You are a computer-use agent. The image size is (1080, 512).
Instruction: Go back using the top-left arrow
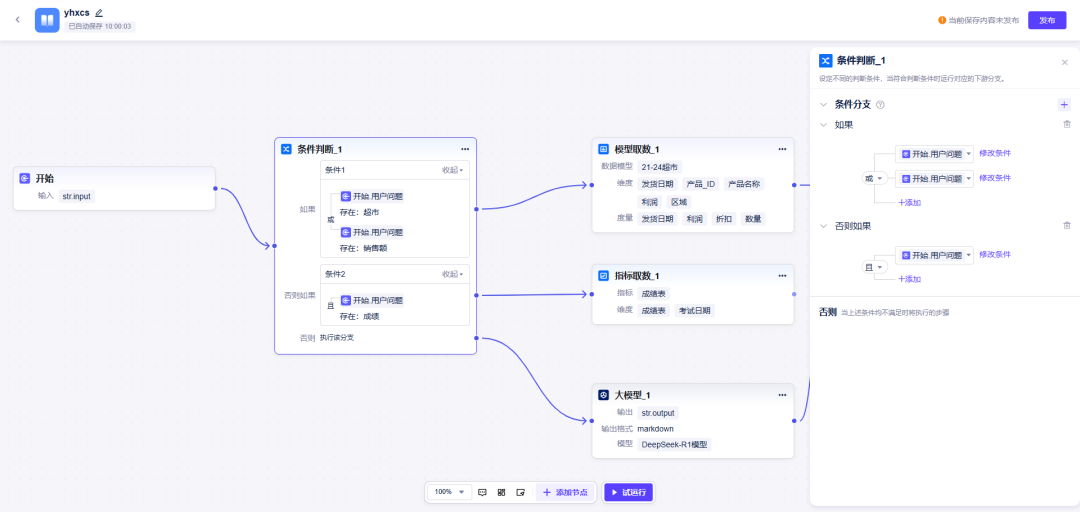pyautogui.click(x=17, y=19)
